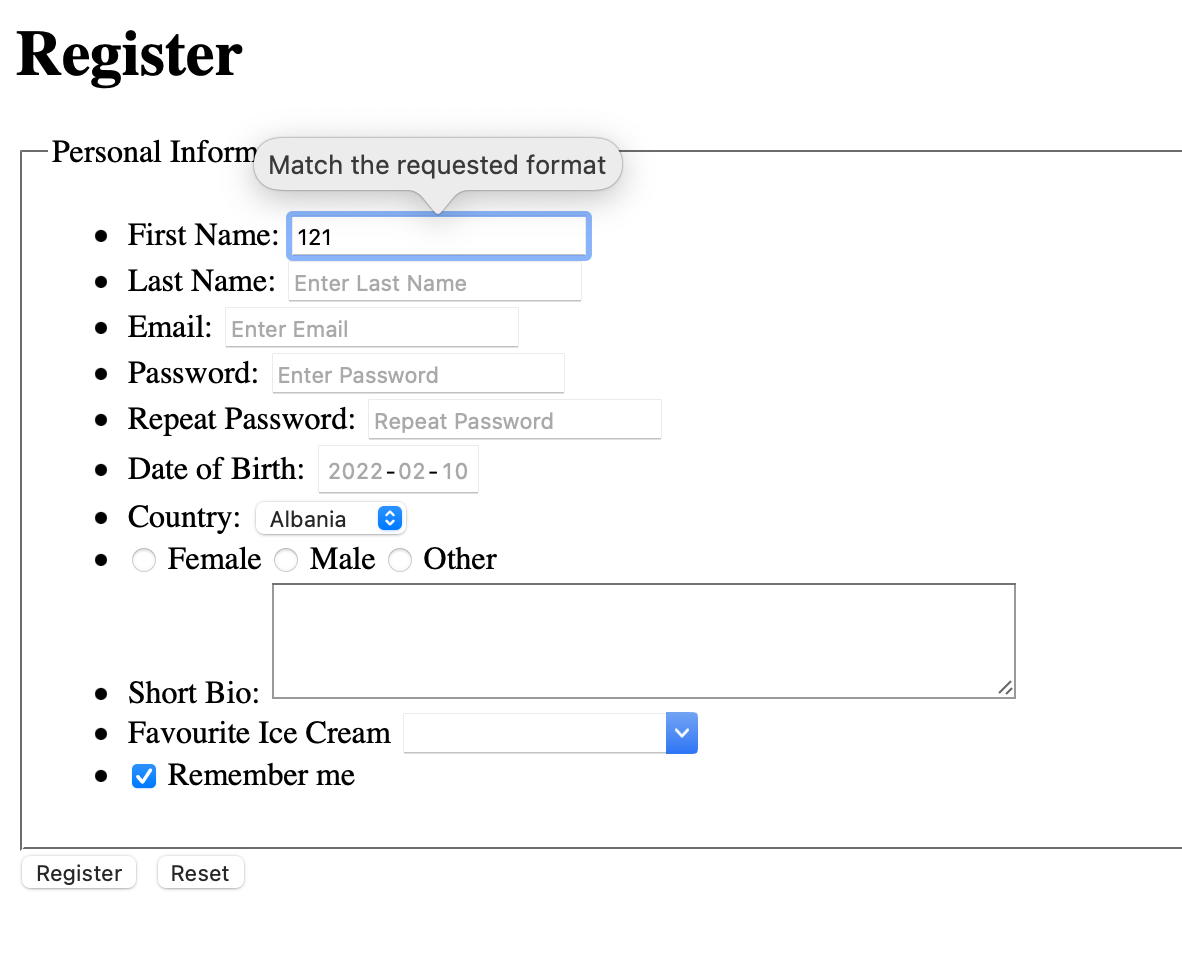This screenshot has width=1182, height=970.
Task: Click the Repeat Password input
Action: [514, 420]
